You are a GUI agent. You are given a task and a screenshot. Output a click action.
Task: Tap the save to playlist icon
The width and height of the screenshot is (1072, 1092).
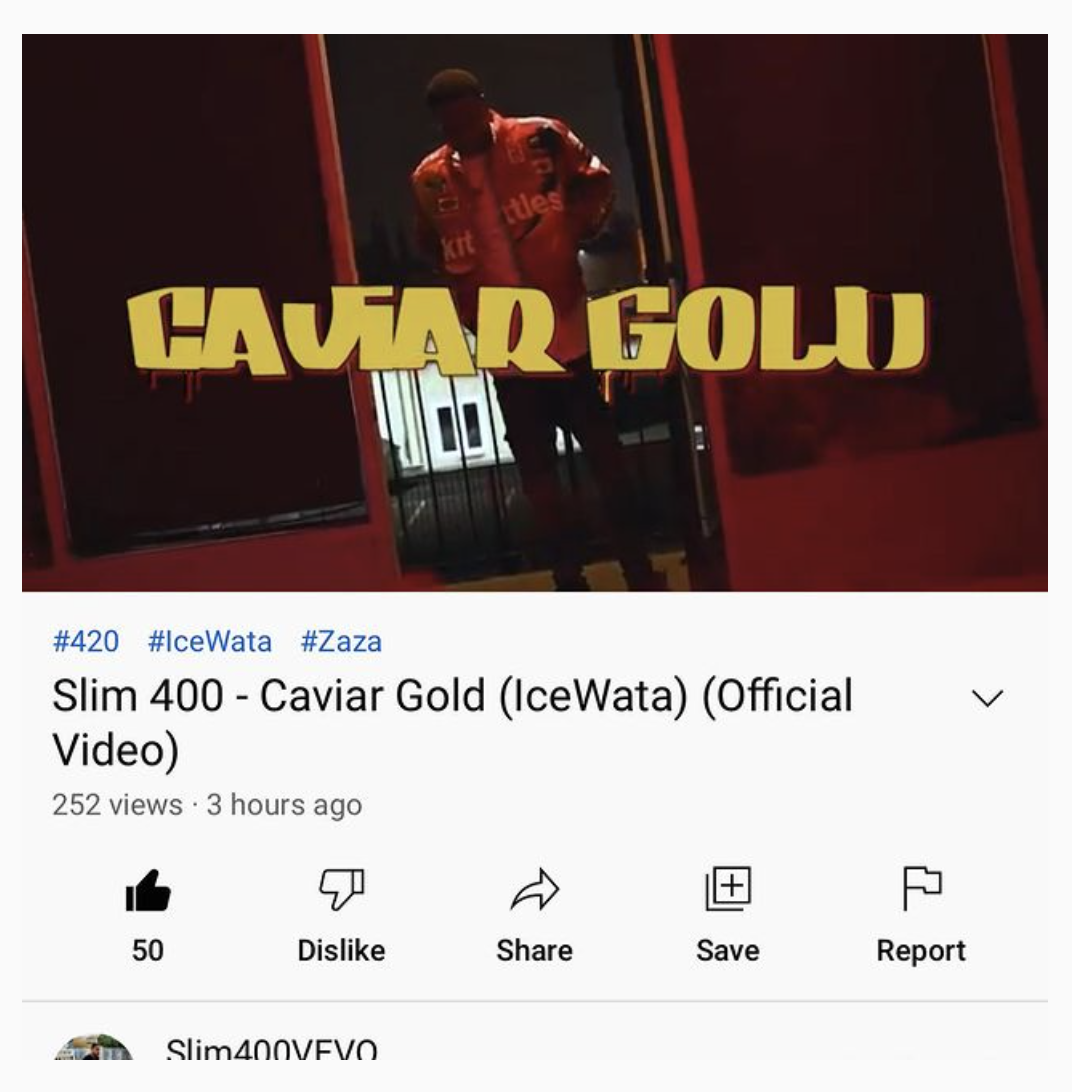728,889
